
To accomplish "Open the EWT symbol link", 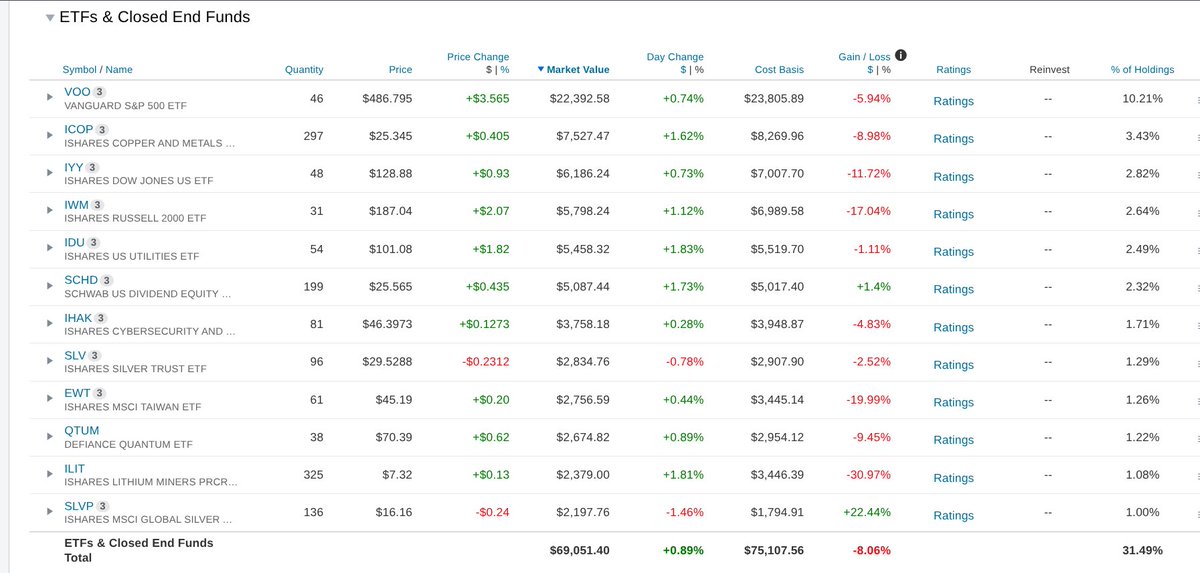I will click(x=77, y=393).
